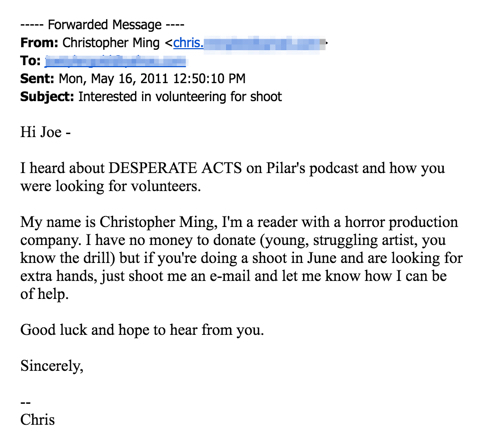
Task: Click the name Christopher Ming in the body
Action: (x=157, y=223)
